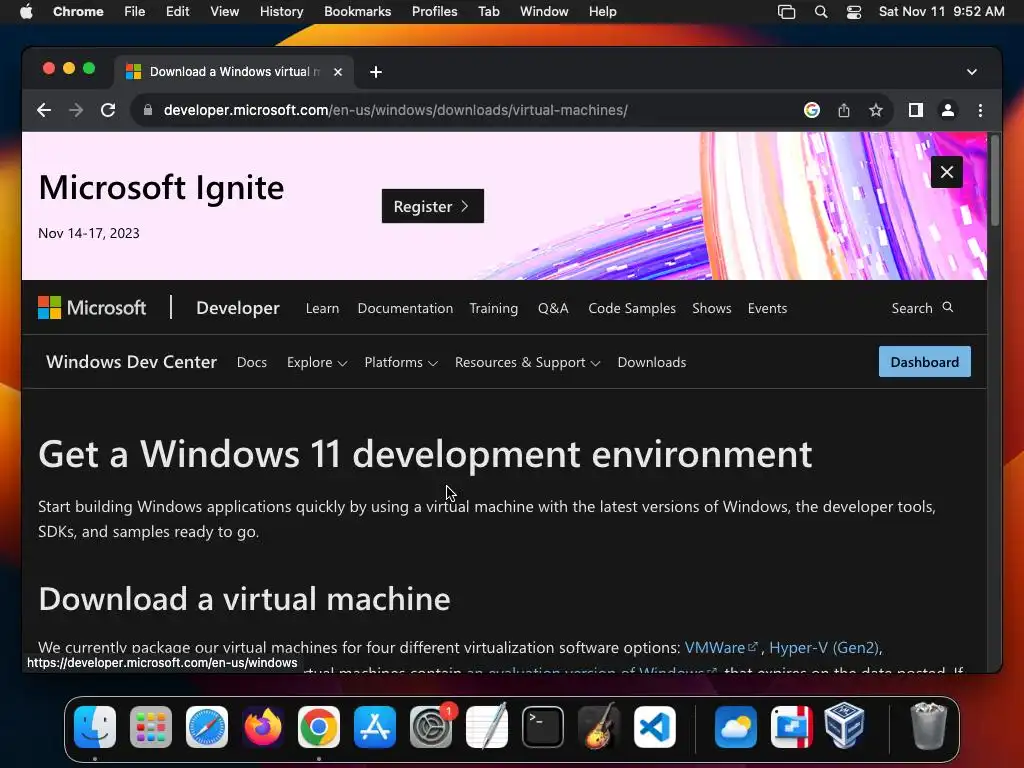This screenshot has width=1024, height=768.
Task: Click the share page icon
Action: click(x=844, y=110)
